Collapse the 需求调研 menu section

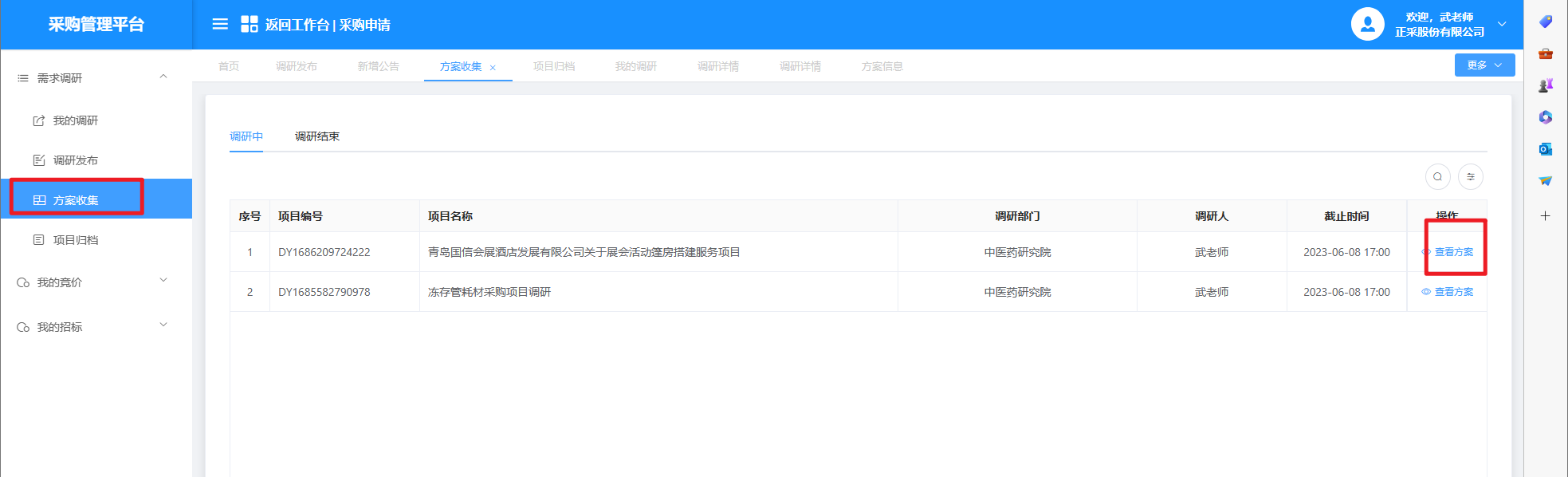163,77
